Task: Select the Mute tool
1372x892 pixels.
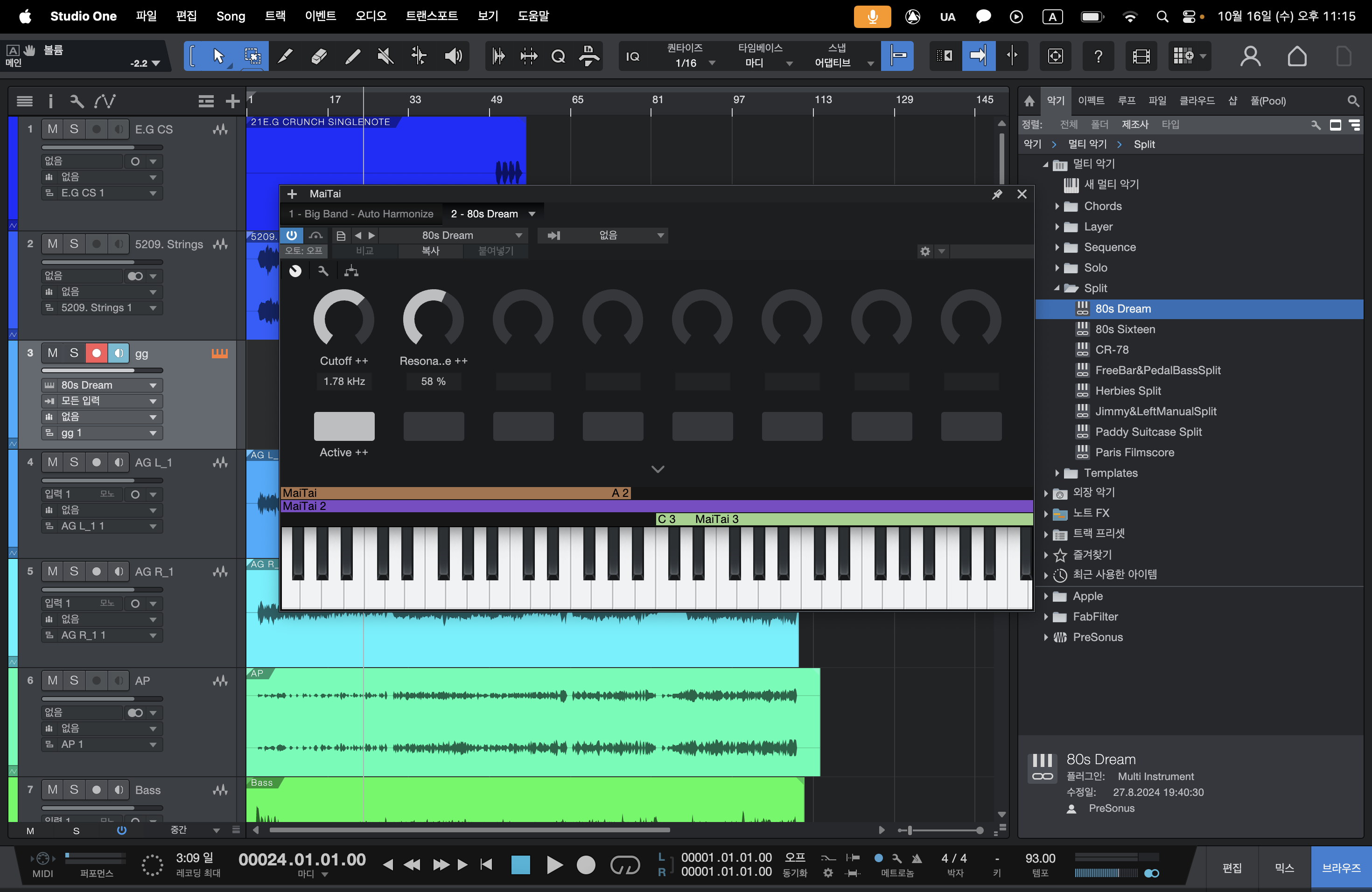Action: click(x=385, y=56)
